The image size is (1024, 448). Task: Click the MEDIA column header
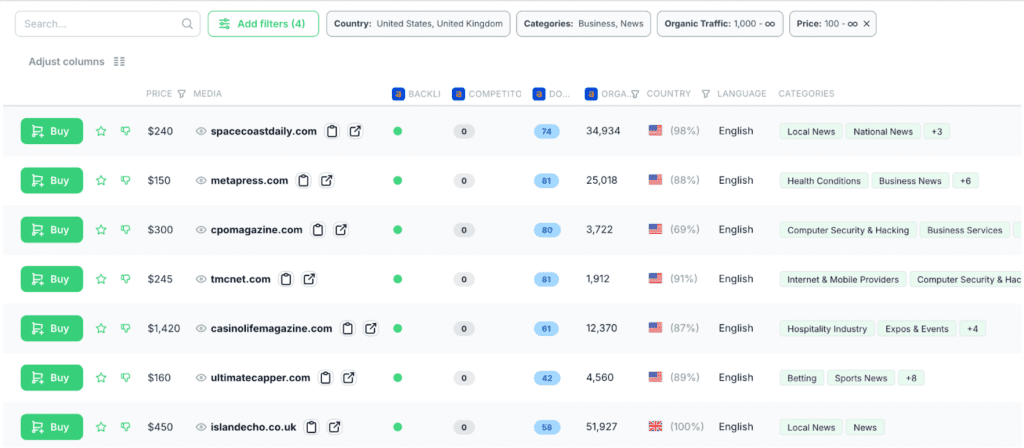point(208,94)
